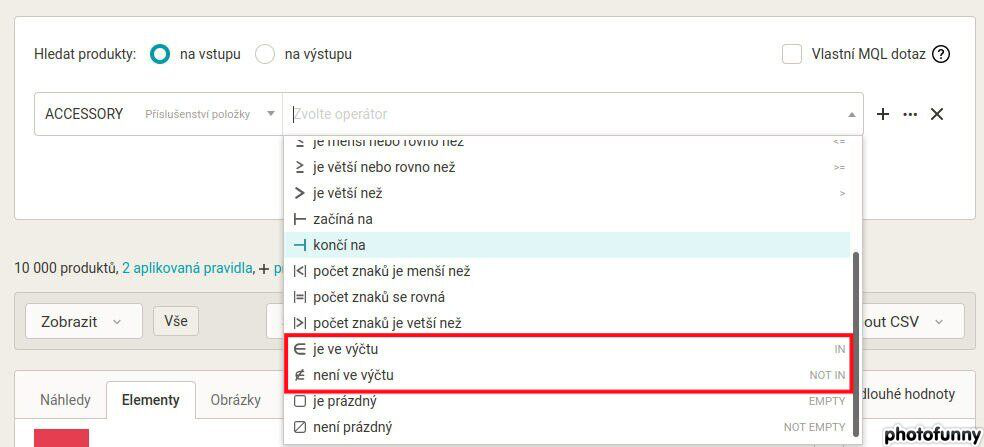
Task: Open the MQL help question mark icon
Action: 940,55
